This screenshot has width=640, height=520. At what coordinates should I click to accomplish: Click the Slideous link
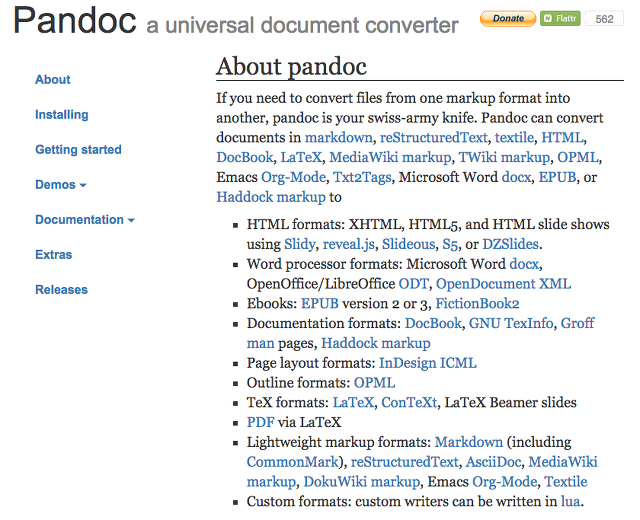pyautogui.click(x=408, y=244)
